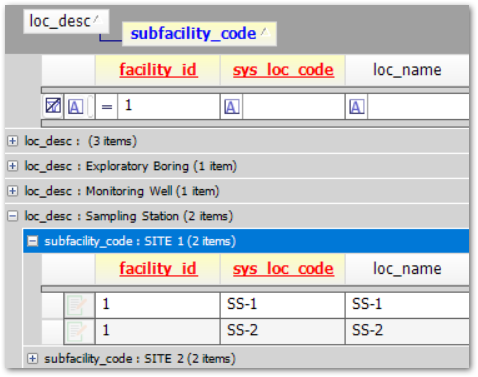Click the facility_id filter field containing 1
Viewport: 478px width, 377px height.
click(x=168, y=106)
